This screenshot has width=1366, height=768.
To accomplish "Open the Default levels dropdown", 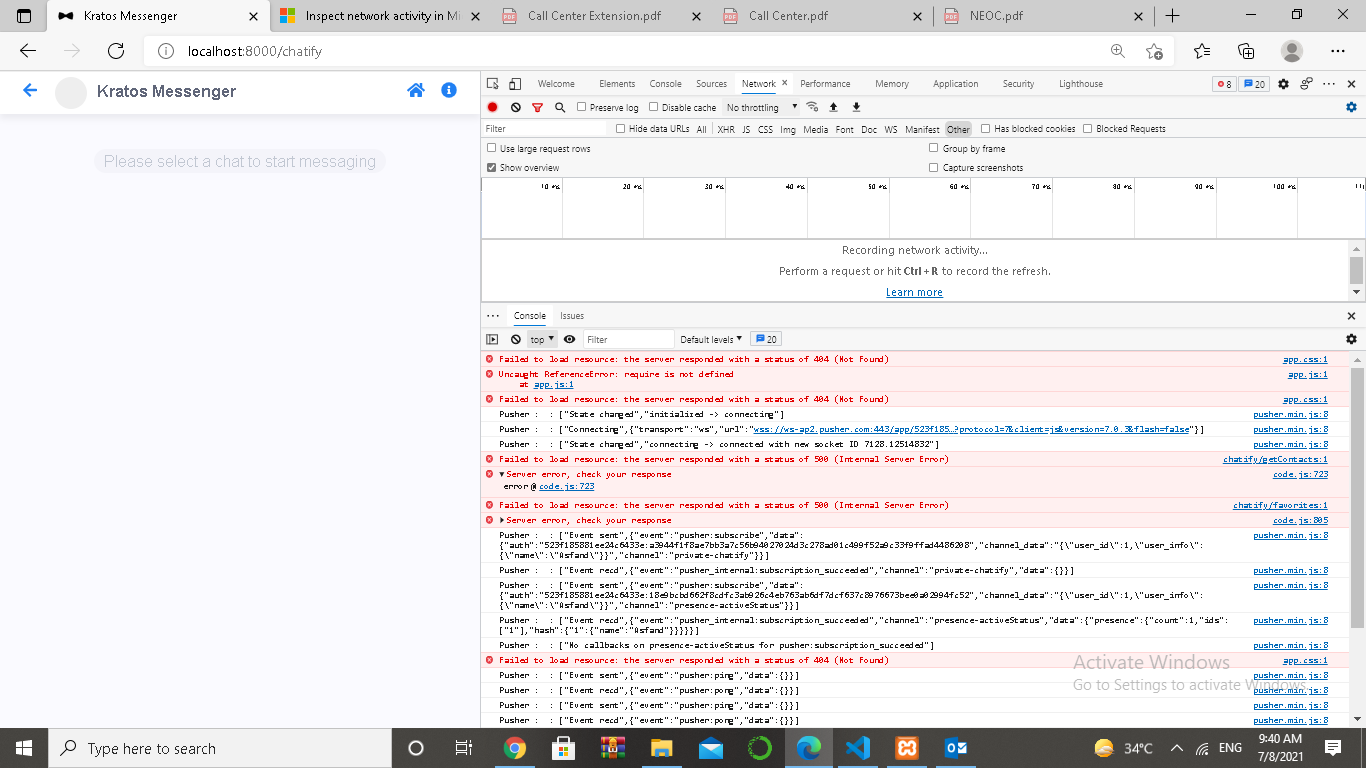I will 710,339.
